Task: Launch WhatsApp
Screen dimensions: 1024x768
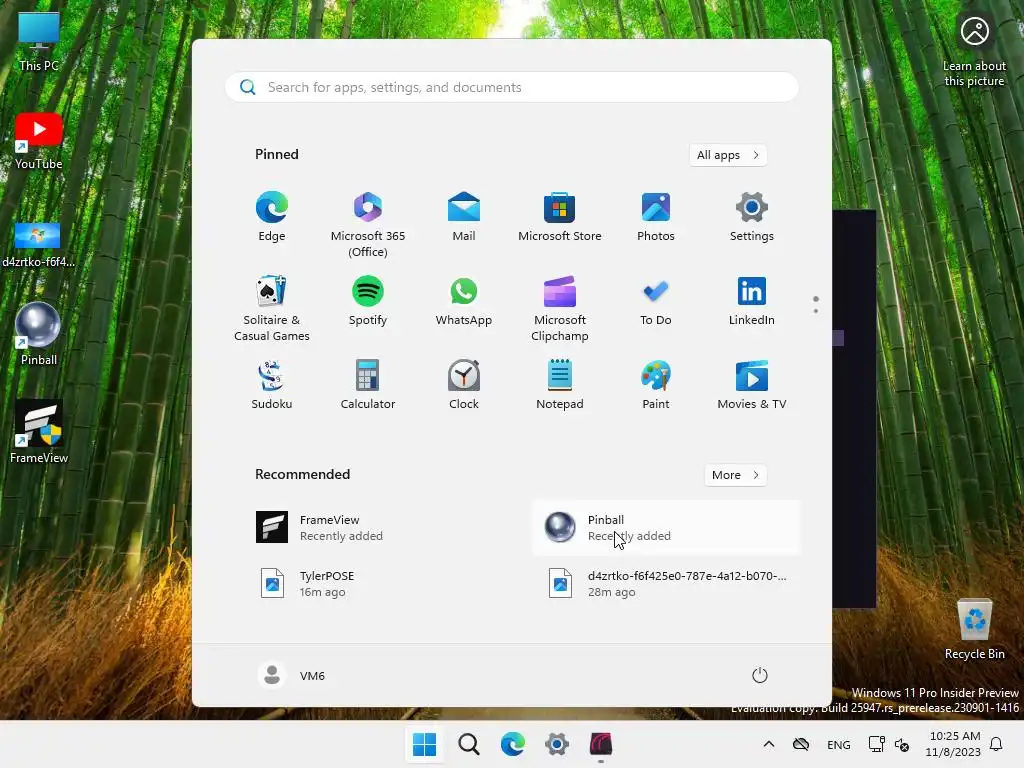Action: [464, 300]
